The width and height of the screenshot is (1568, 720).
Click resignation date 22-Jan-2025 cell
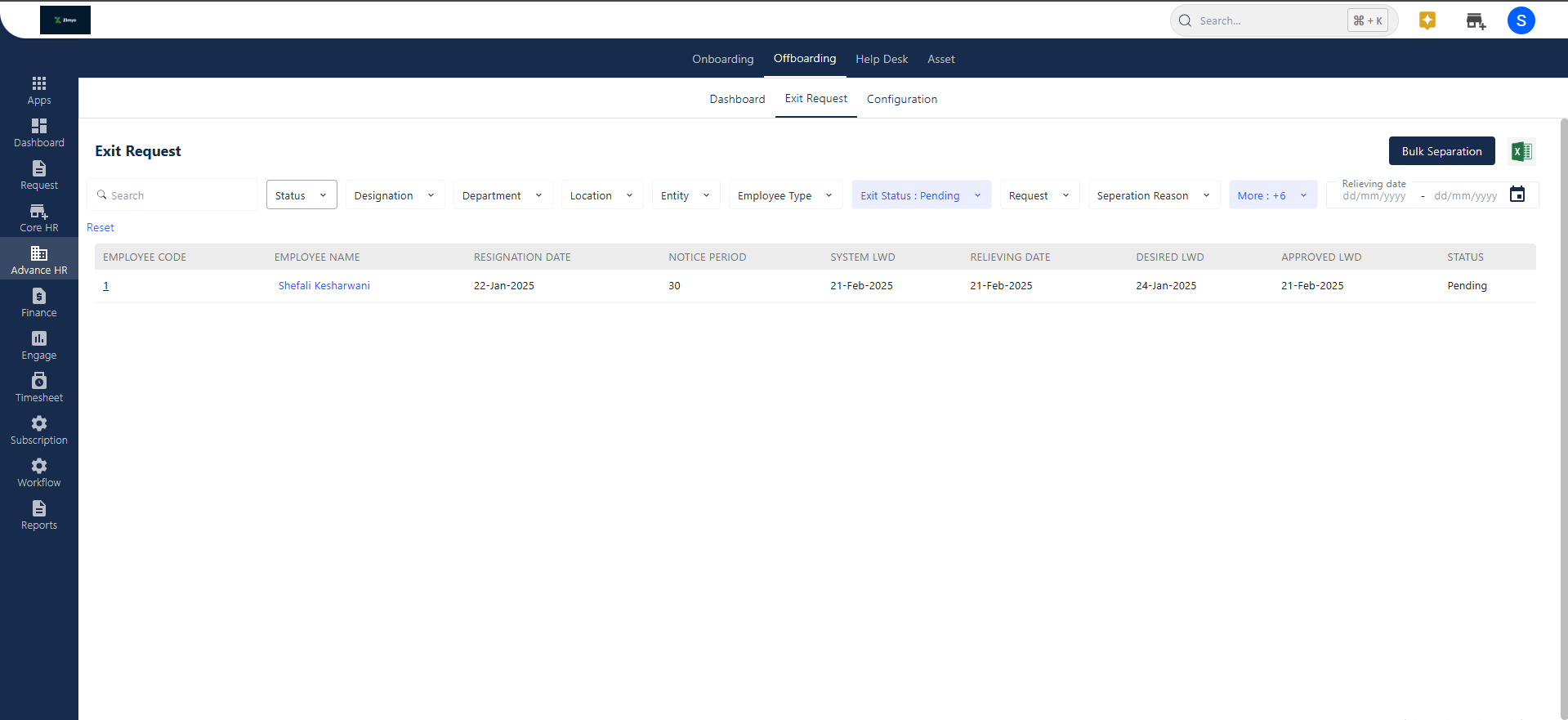[504, 285]
